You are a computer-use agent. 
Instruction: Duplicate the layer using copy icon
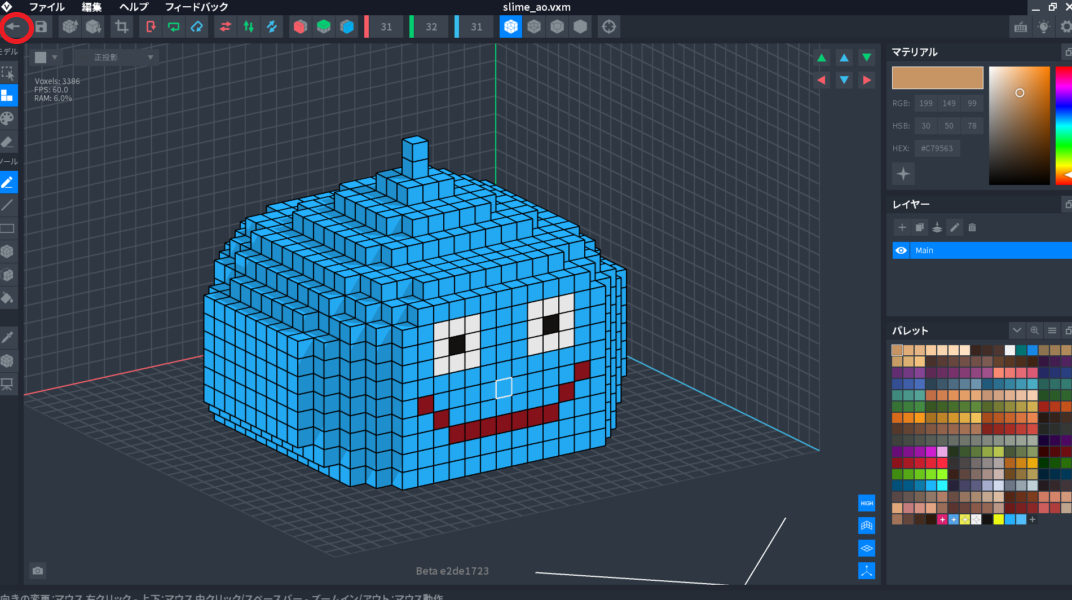point(920,228)
